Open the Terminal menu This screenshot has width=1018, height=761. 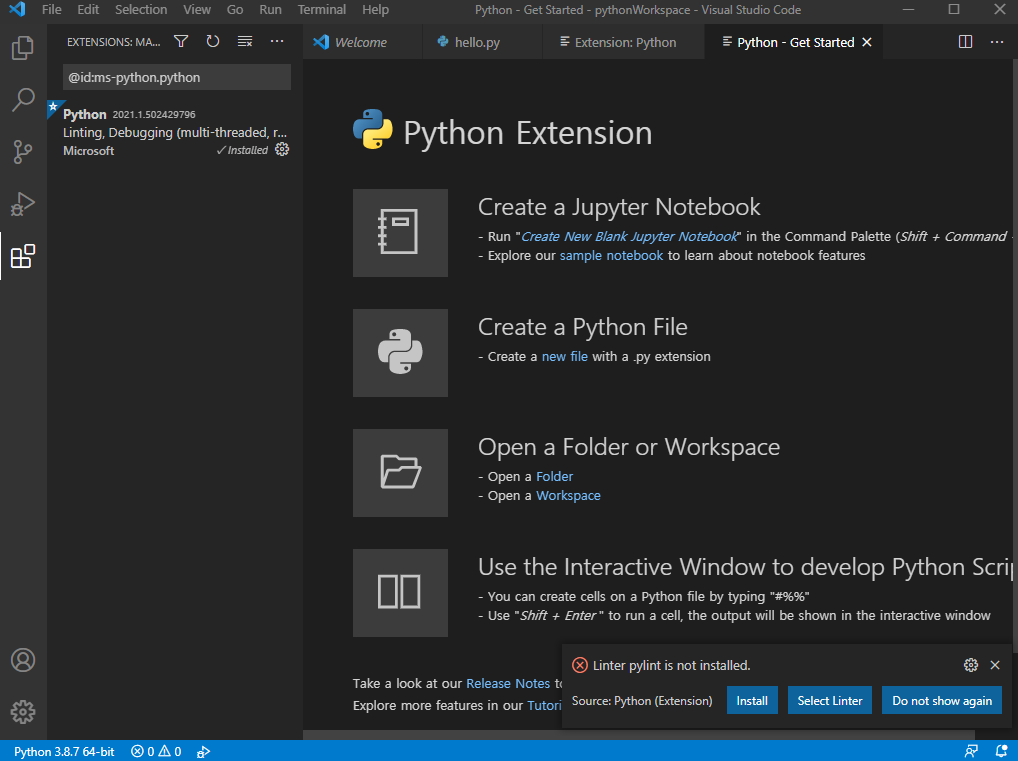click(321, 10)
